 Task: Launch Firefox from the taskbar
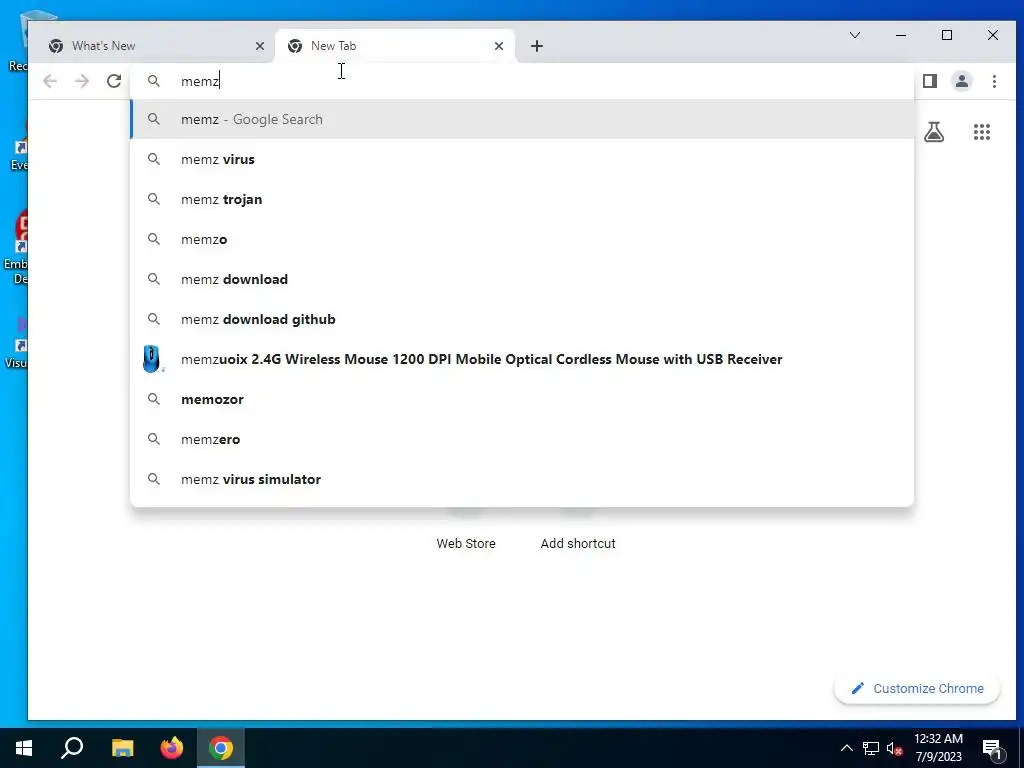172,748
